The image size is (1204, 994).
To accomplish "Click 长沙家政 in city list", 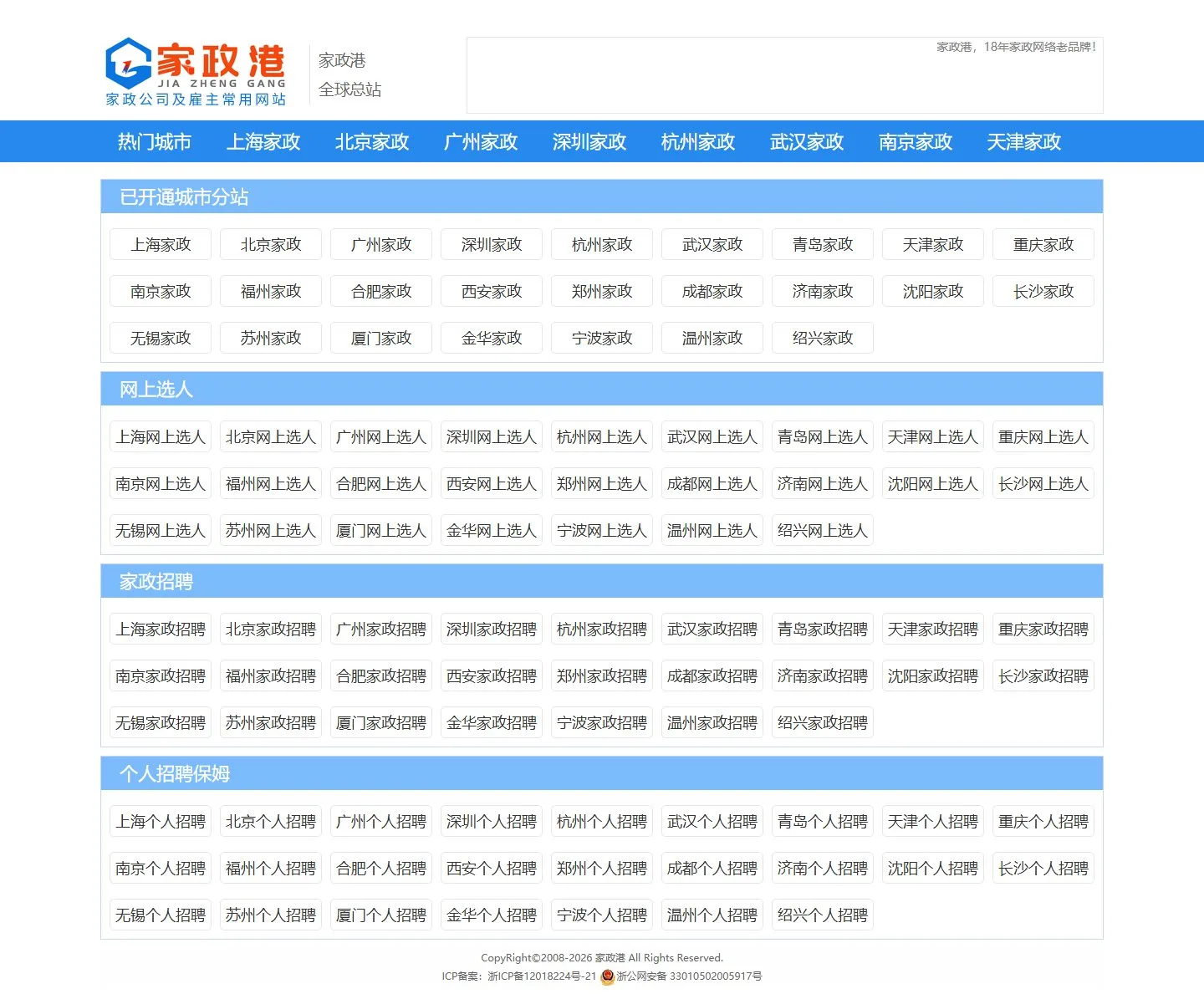I will pyautogui.click(x=1043, y=291).
